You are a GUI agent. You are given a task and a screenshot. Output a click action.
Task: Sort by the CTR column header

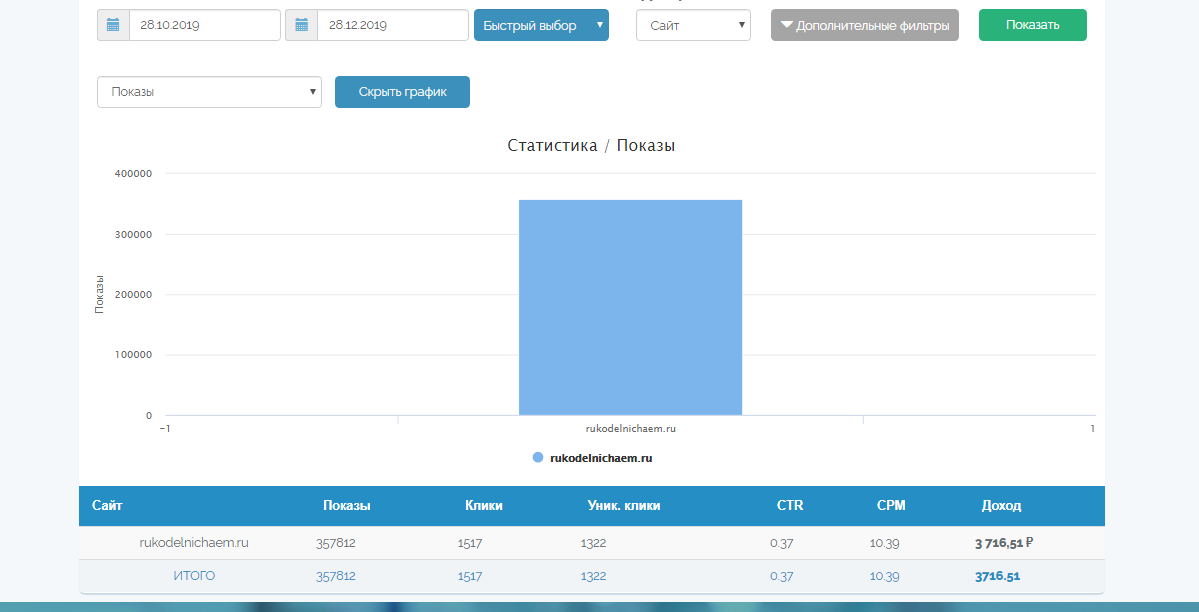point(790,506)
